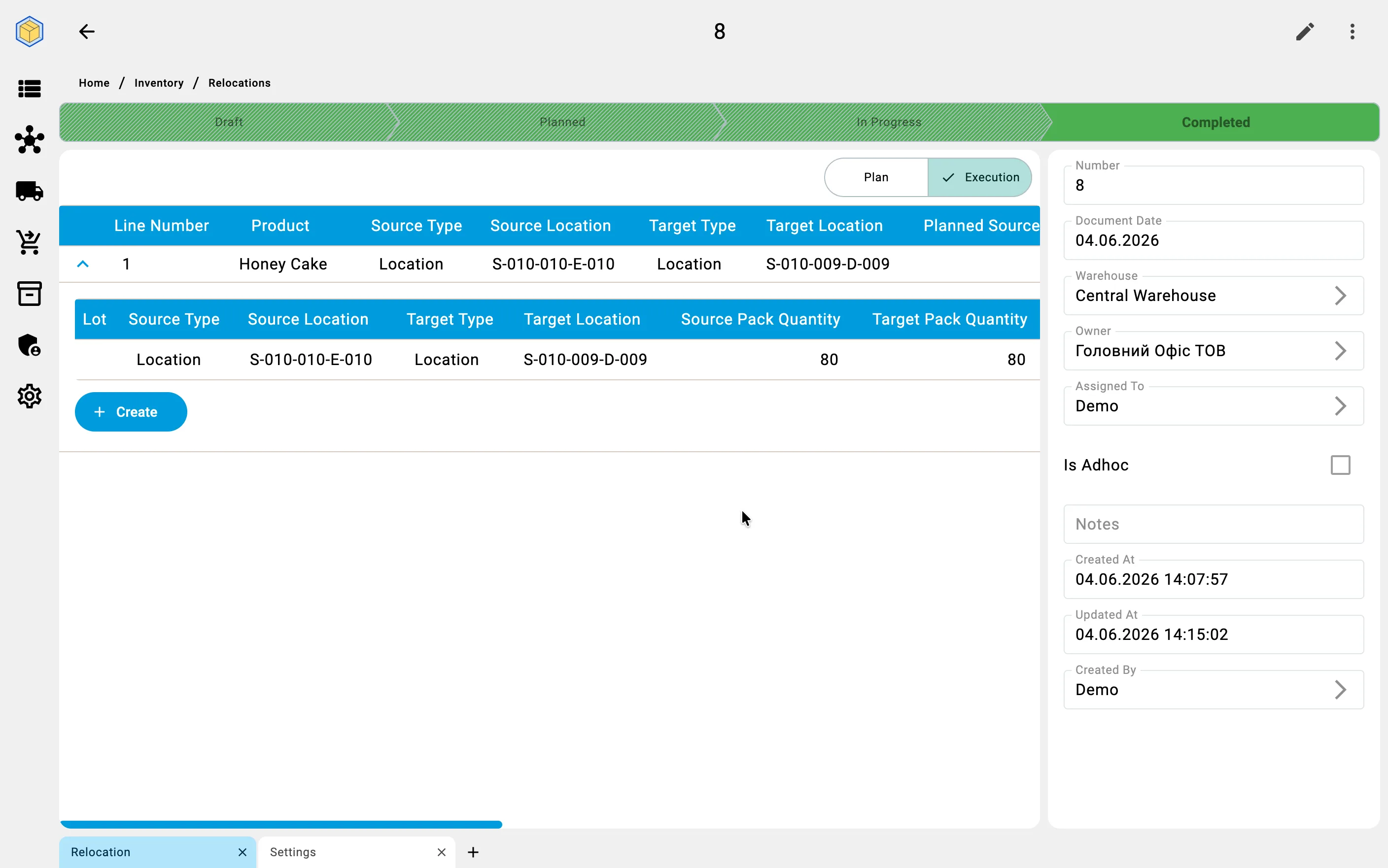
Task: Click the Source Pack Quantity header
Action: (761, 319)
